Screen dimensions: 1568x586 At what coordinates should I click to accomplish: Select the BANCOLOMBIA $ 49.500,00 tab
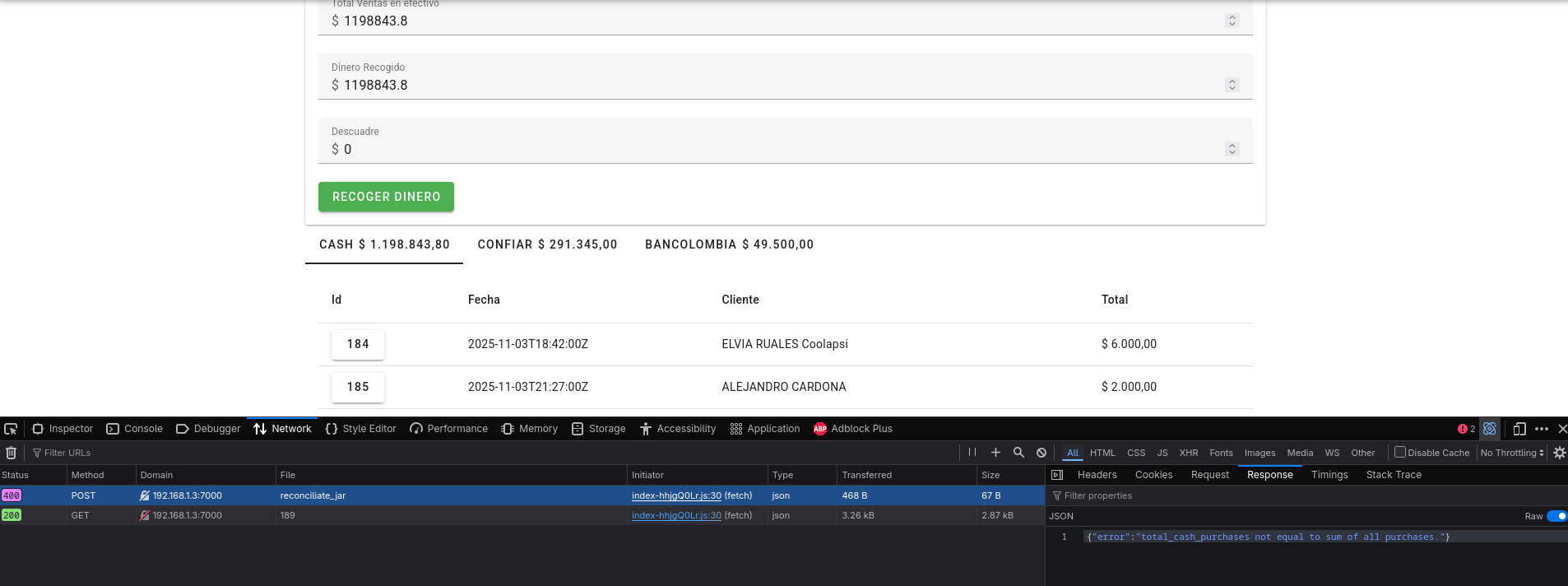coord(729,244)
